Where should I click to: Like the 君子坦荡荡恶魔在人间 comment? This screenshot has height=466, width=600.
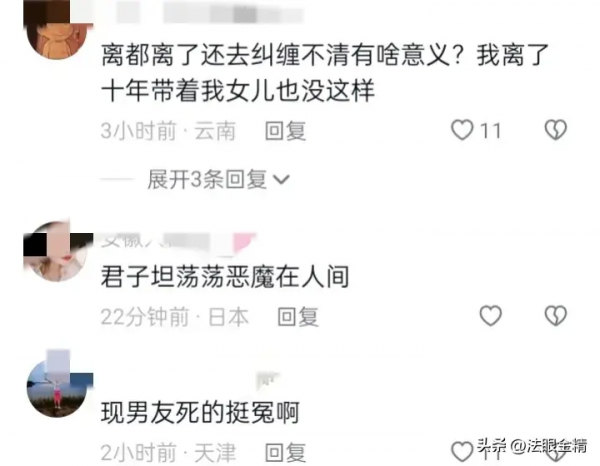click(x=491, y=316)
